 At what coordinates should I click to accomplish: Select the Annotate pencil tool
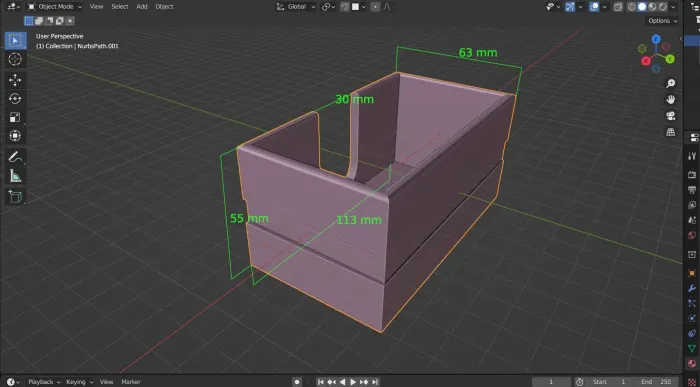click(x=15, y=157)
